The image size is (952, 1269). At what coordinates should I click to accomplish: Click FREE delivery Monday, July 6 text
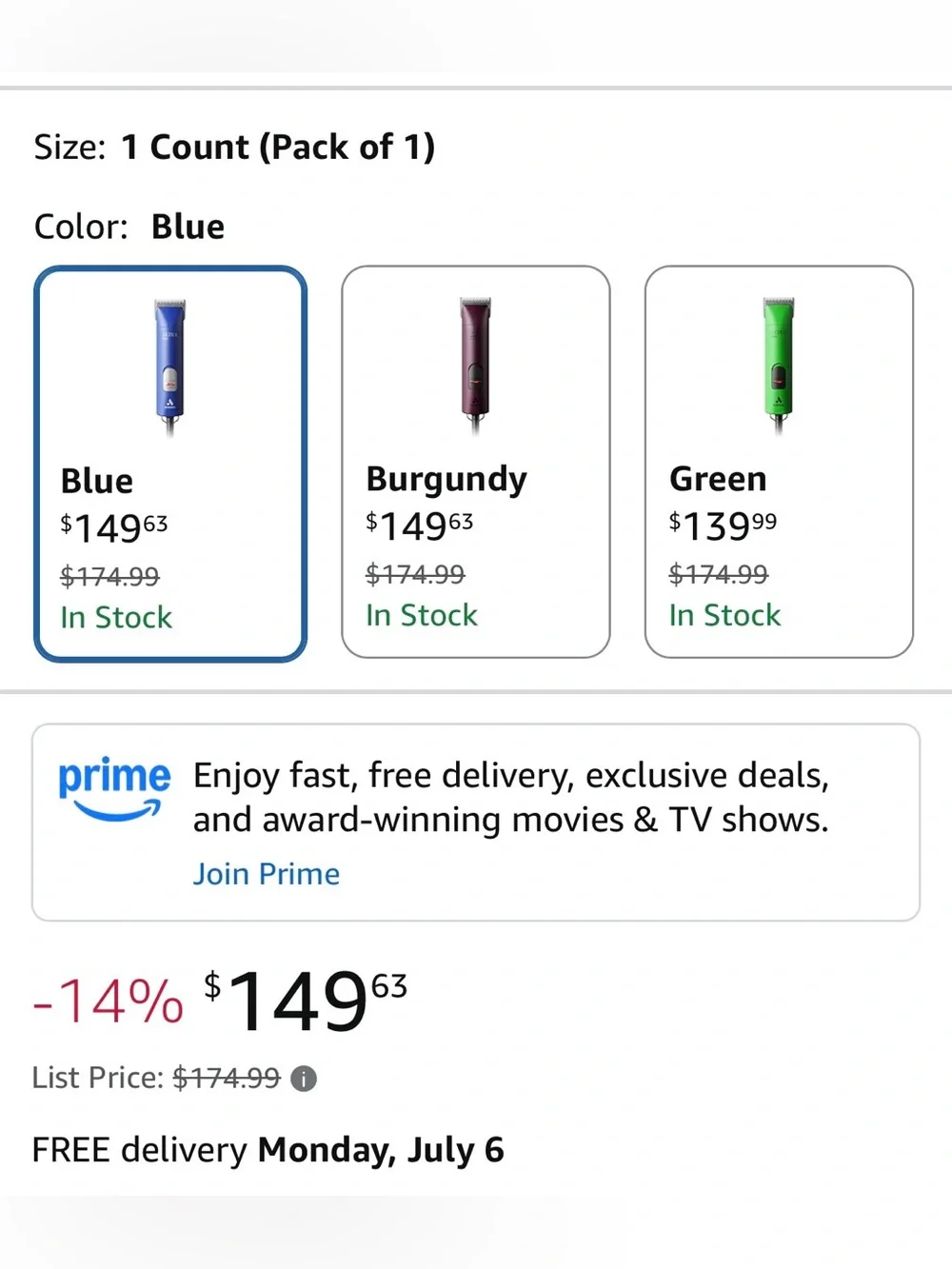268,1150
